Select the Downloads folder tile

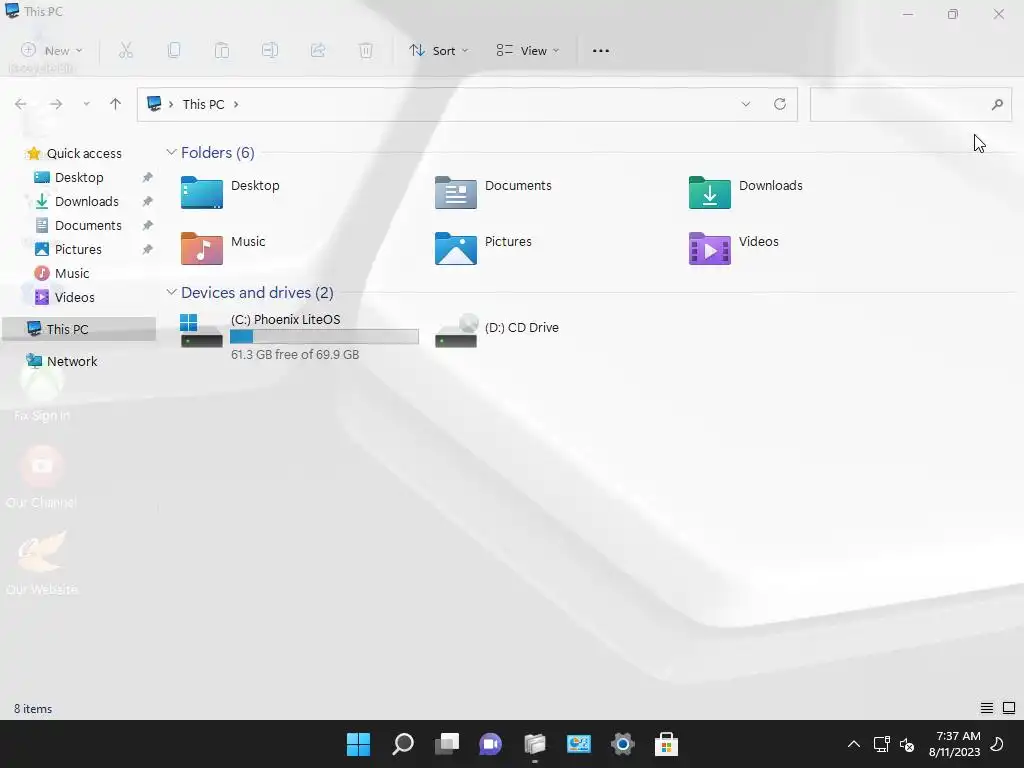point(746,193)
